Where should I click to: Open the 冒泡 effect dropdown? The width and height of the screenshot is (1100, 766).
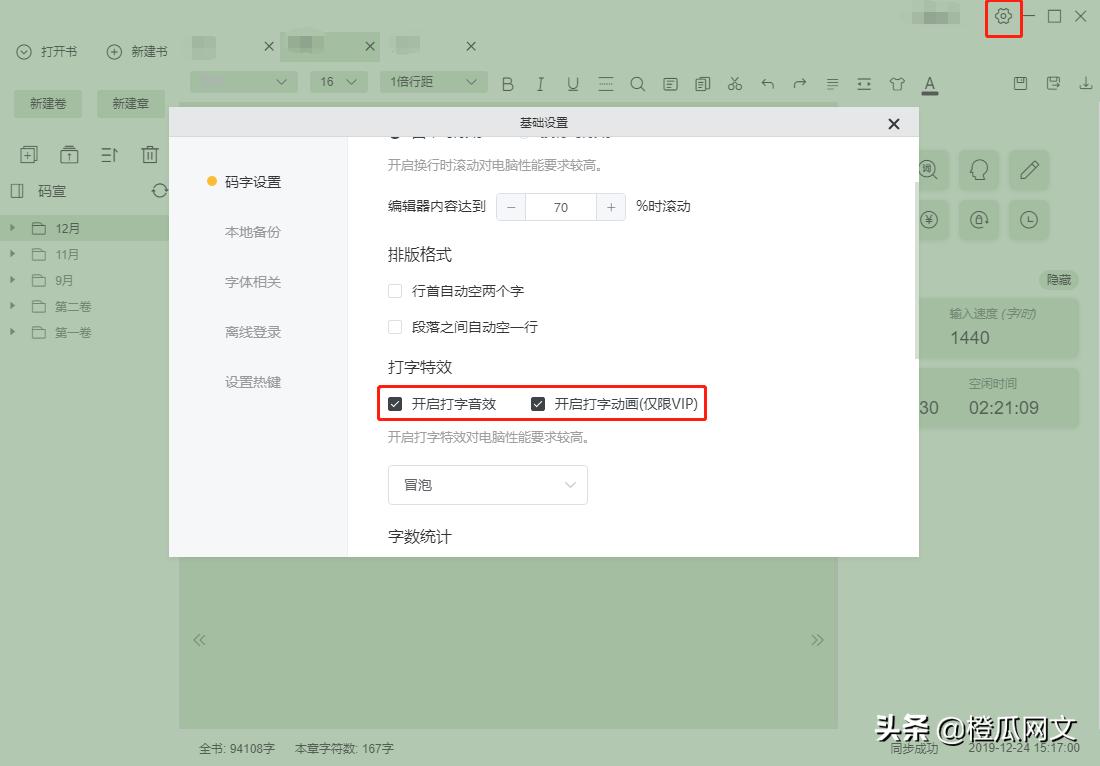point(487,484)
